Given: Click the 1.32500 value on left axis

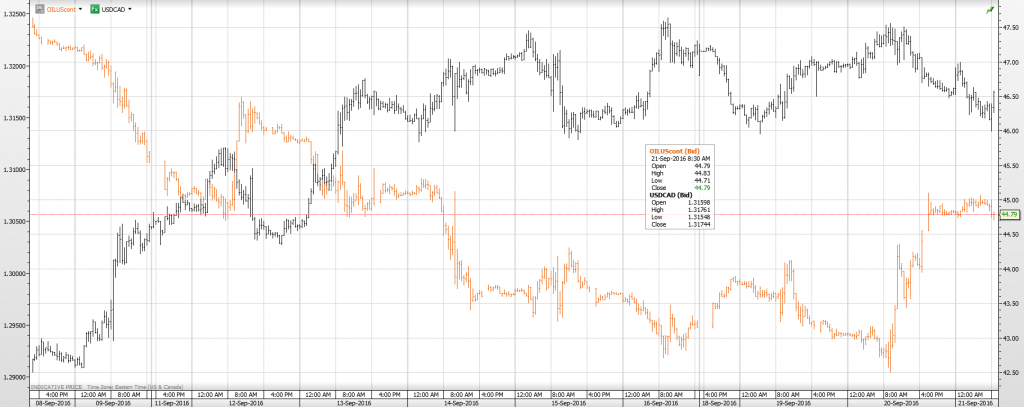Looking at the screenshot, I should (14, 14).
